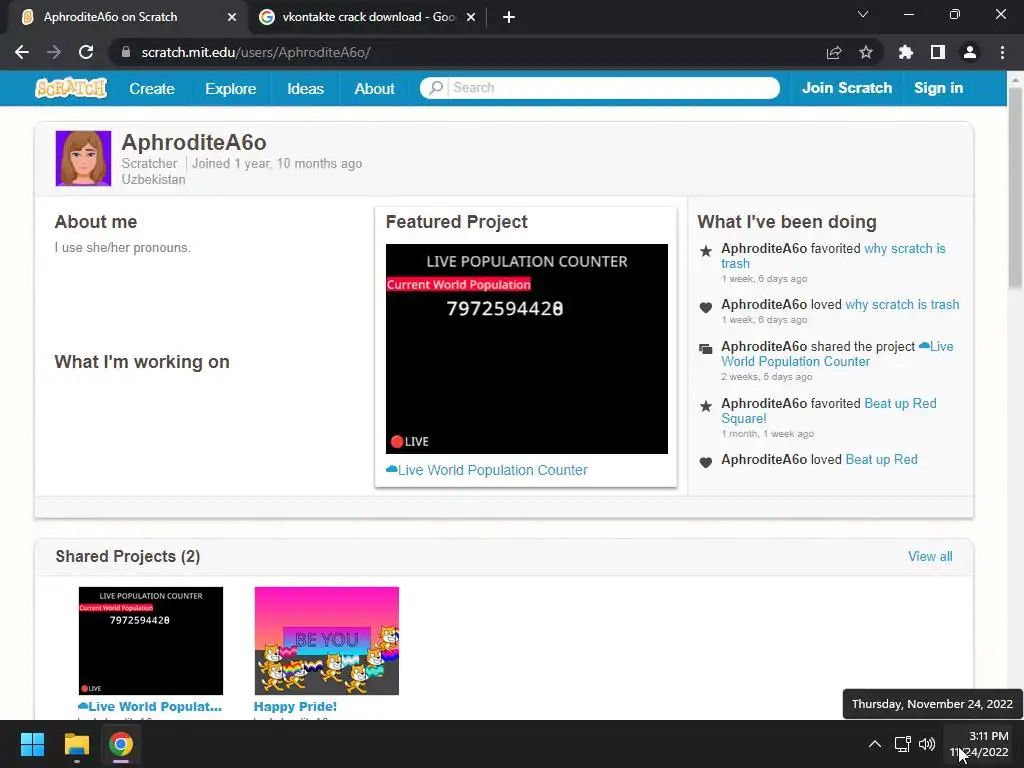Viewport: 1024px width, 768px height.
Task: Click the padlock site info icon
Action: click(126, 52)
